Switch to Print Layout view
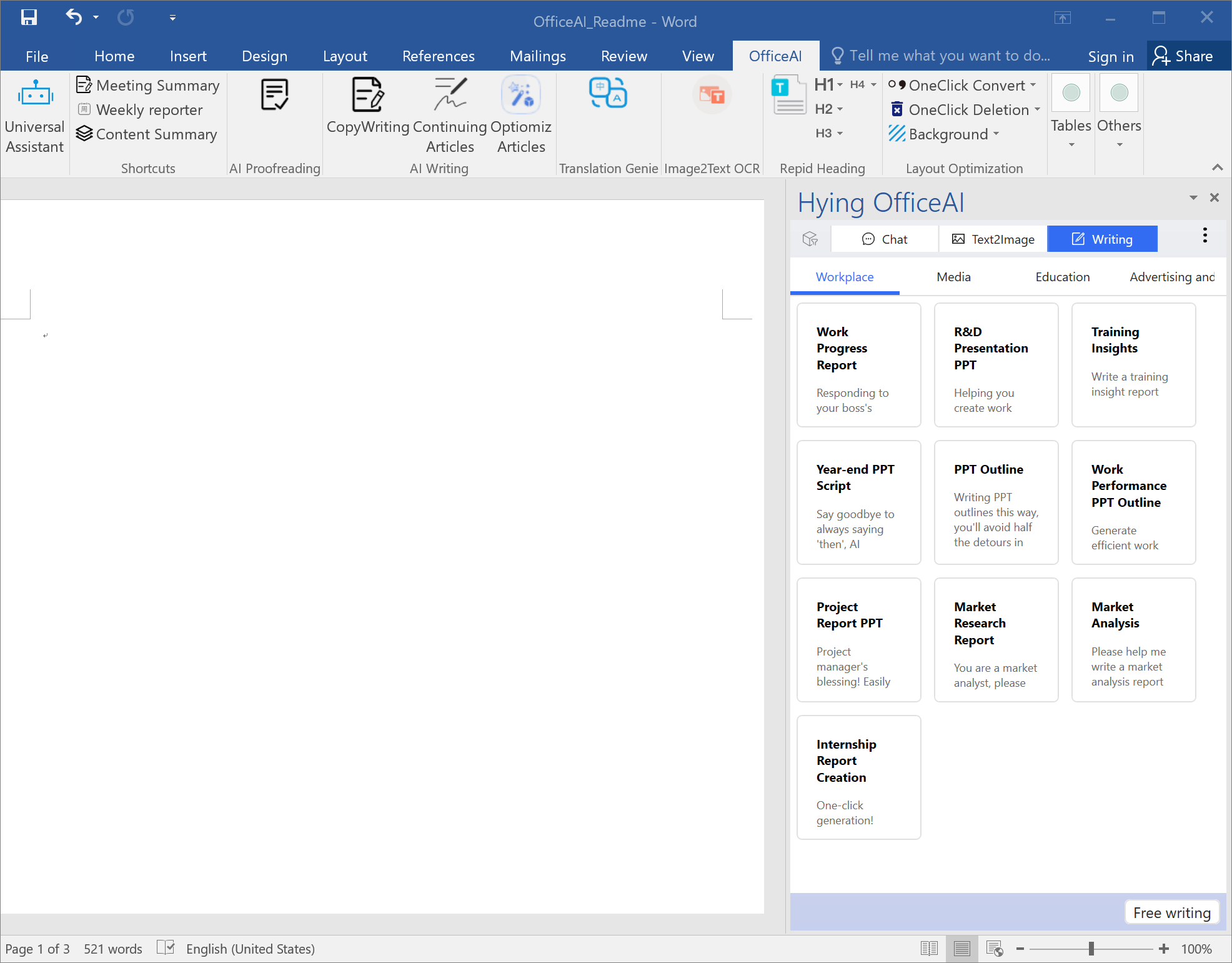This screenshot has width=1232, height=963. [961, 949]
